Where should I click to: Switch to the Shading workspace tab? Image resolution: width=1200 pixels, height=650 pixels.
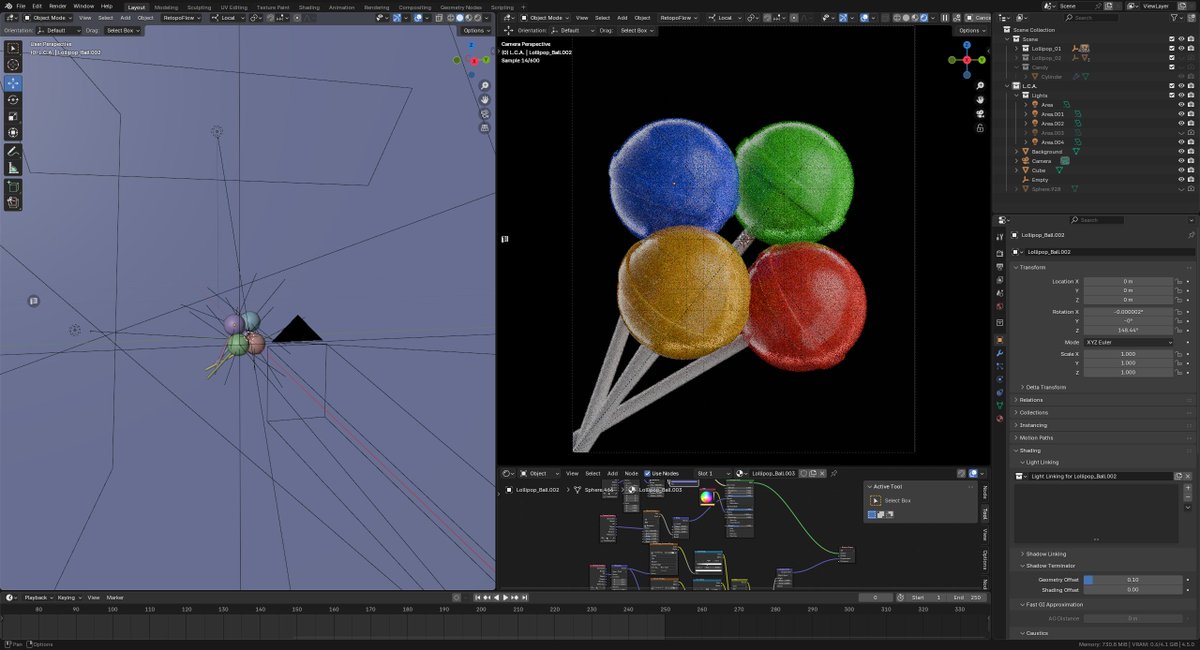pyautogui.click(x=309, y=7)
